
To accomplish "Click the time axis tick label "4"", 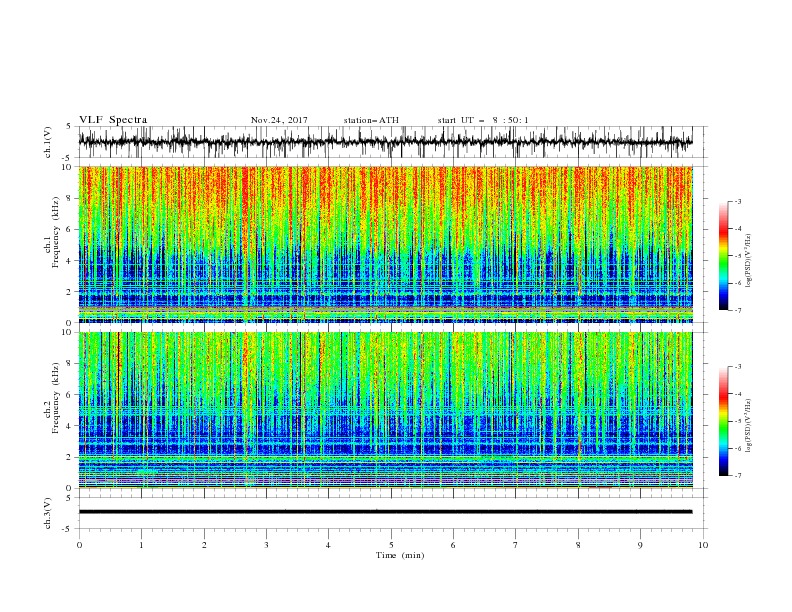I will tap(328, 545).
